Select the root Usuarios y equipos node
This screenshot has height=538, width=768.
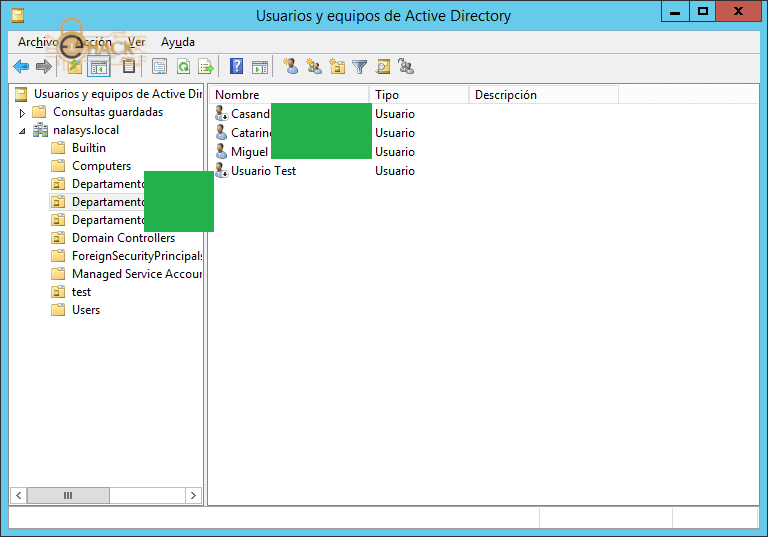[118, 94]
